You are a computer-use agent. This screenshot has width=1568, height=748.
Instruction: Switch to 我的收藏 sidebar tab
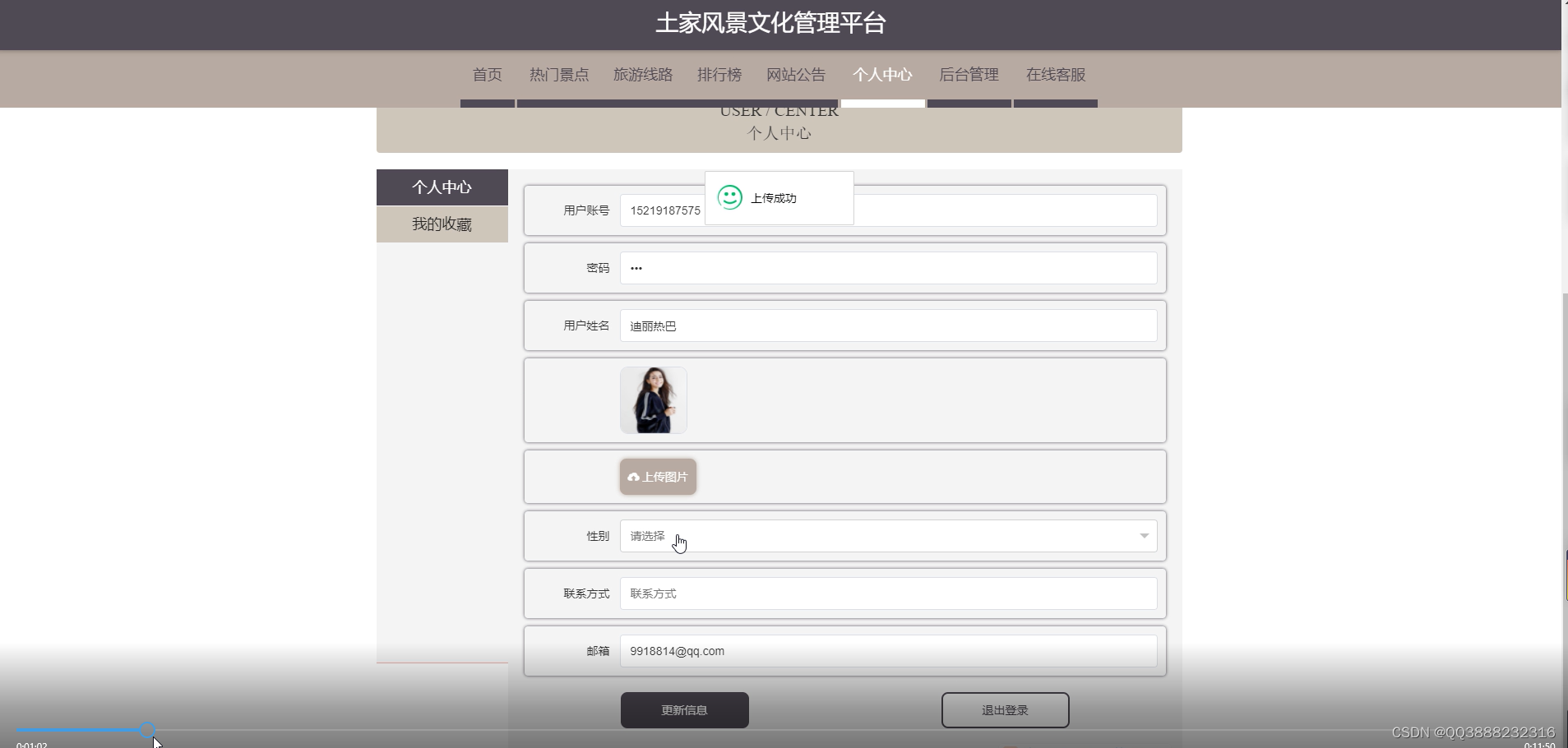(442, 224)
